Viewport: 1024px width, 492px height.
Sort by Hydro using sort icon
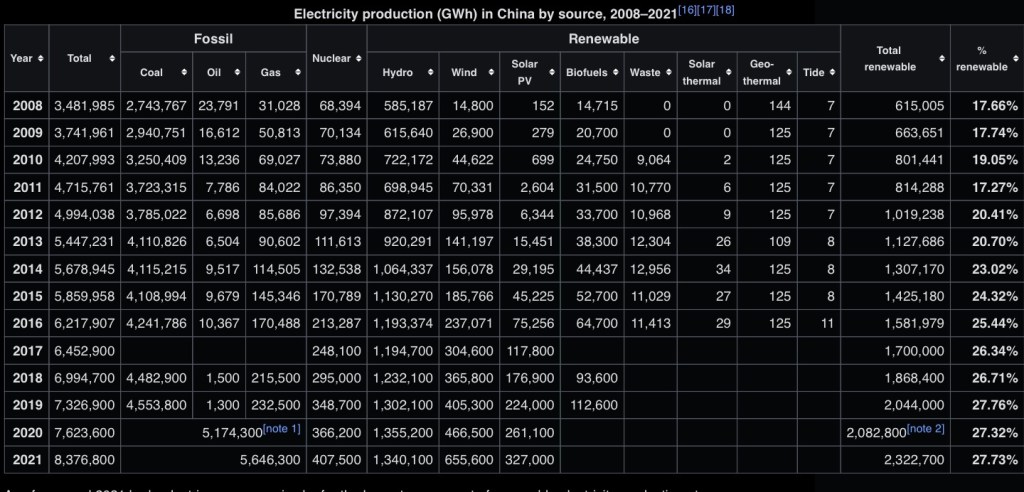pyautogui.click(x=430, y=73)
